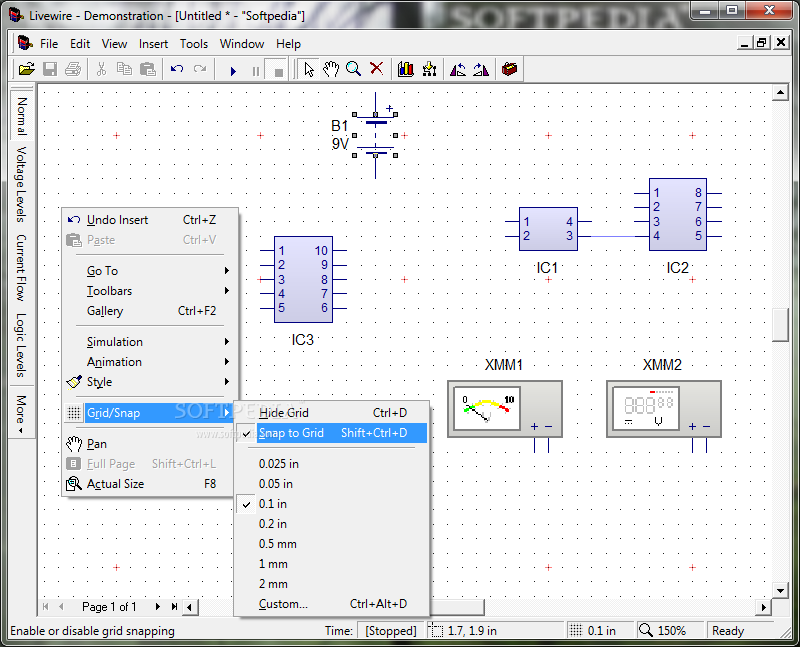The image size is (800, 647).
Task: Click the Open file toolbar icon
Action: click(x=27, y=69)
